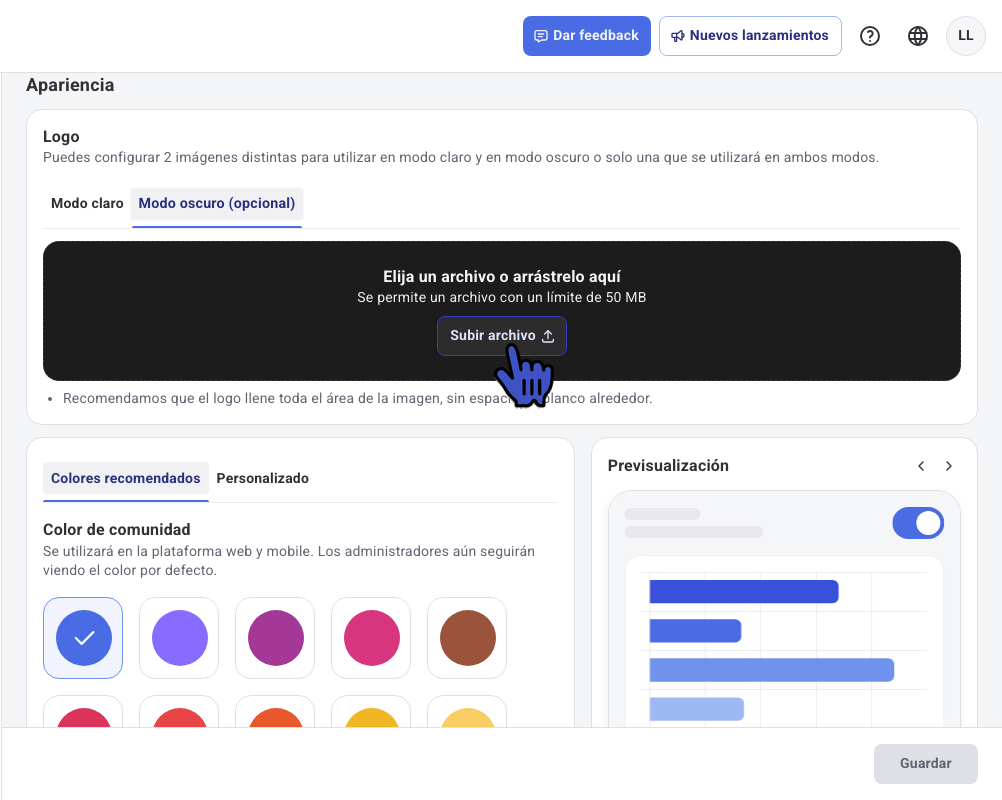
Task: Select Modo oscuro (opcional) tab
Action: point(217,204)
